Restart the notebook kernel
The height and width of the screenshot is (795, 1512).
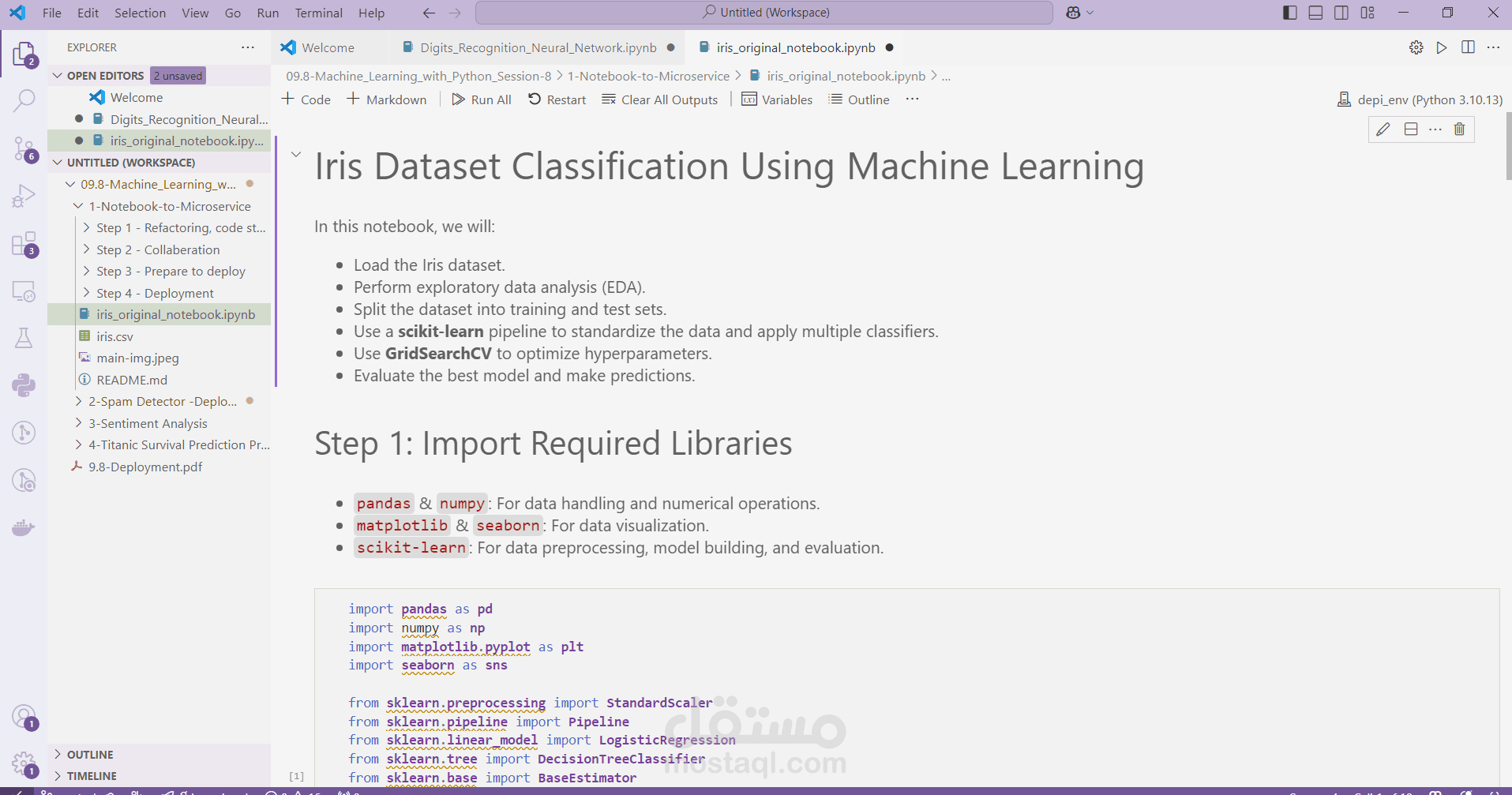557,99
